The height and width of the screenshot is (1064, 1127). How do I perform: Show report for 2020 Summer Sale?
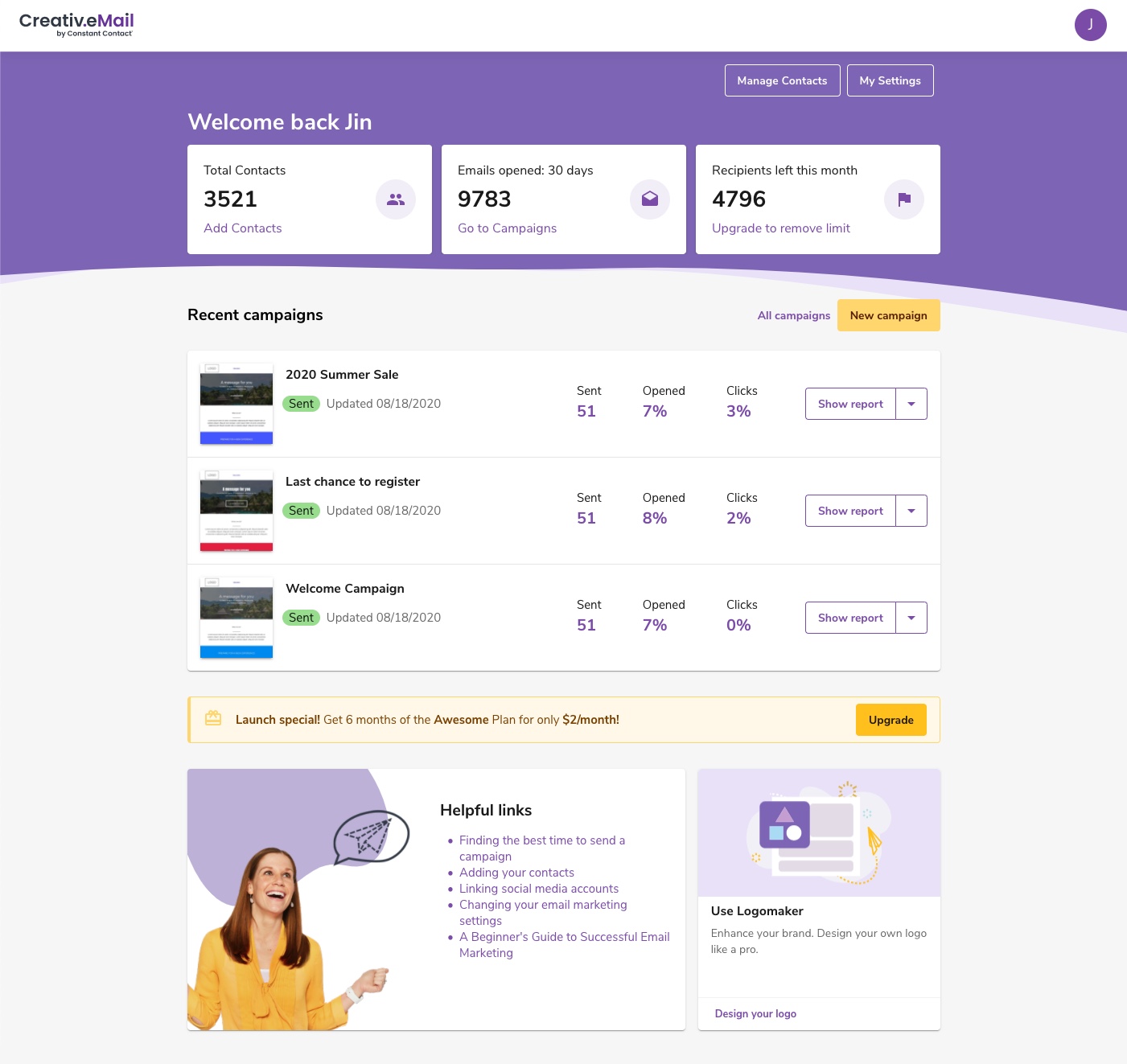point(849,403)
